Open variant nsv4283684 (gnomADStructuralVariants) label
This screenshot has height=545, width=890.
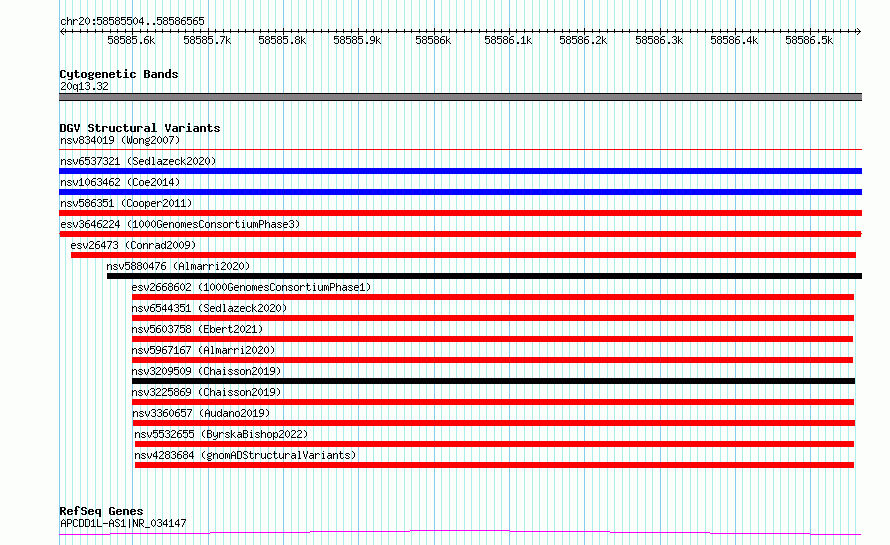tap(245, 455)
